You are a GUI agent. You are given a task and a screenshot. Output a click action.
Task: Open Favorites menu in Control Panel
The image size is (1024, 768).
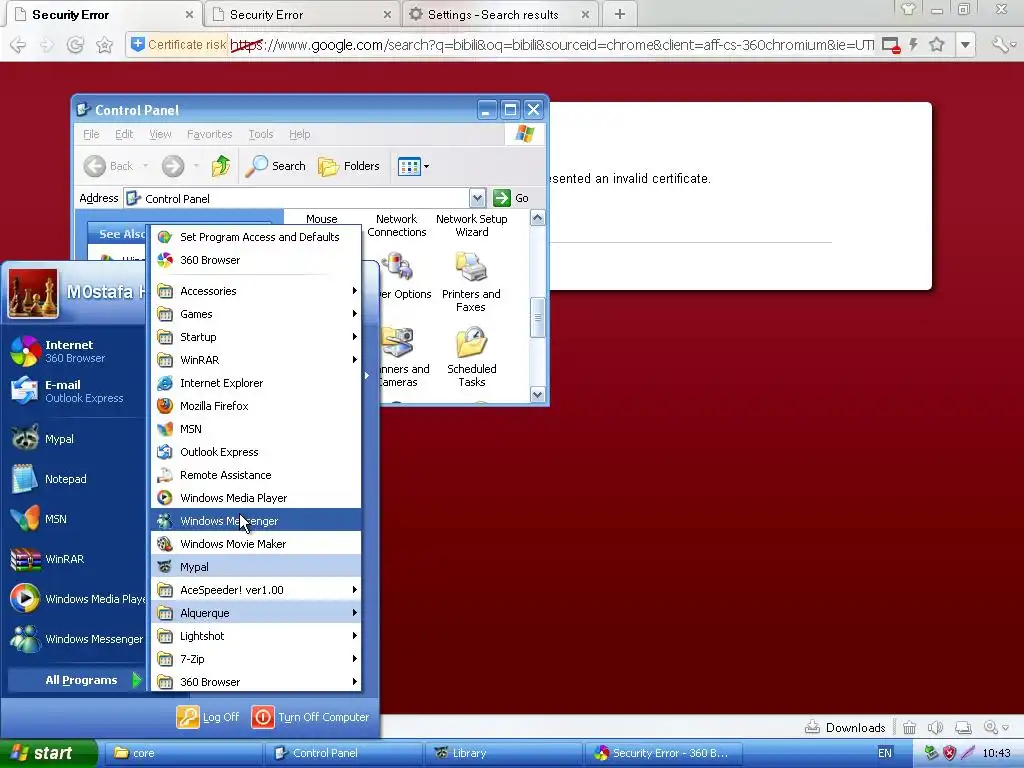pos(209,134)
